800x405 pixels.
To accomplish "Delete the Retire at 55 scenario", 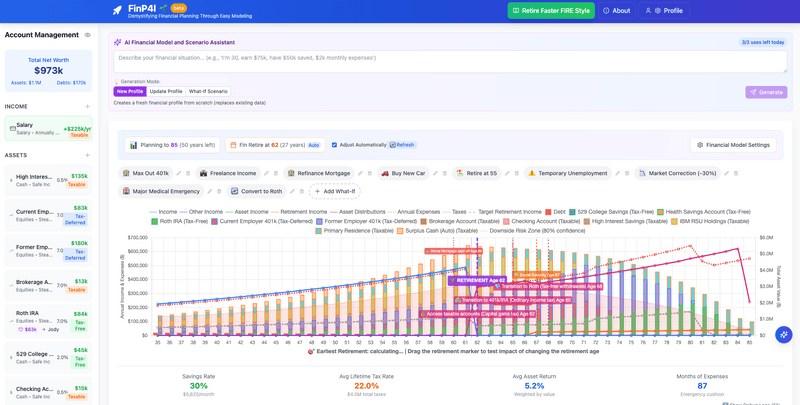I will click(x=516, y=173).
